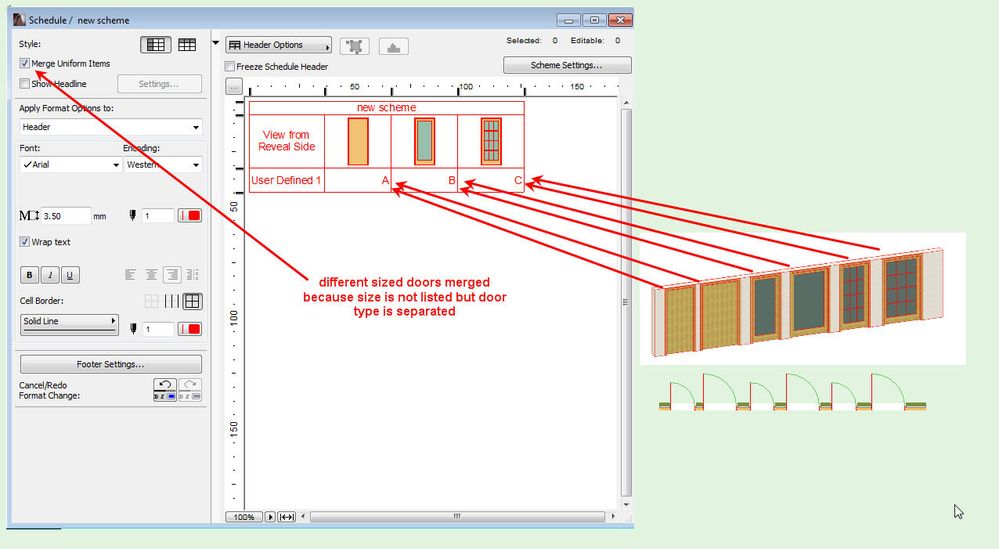Select the no cell border option
Image resolution: width=999 pixels, height=549 pixels.
tap(151, 301)
